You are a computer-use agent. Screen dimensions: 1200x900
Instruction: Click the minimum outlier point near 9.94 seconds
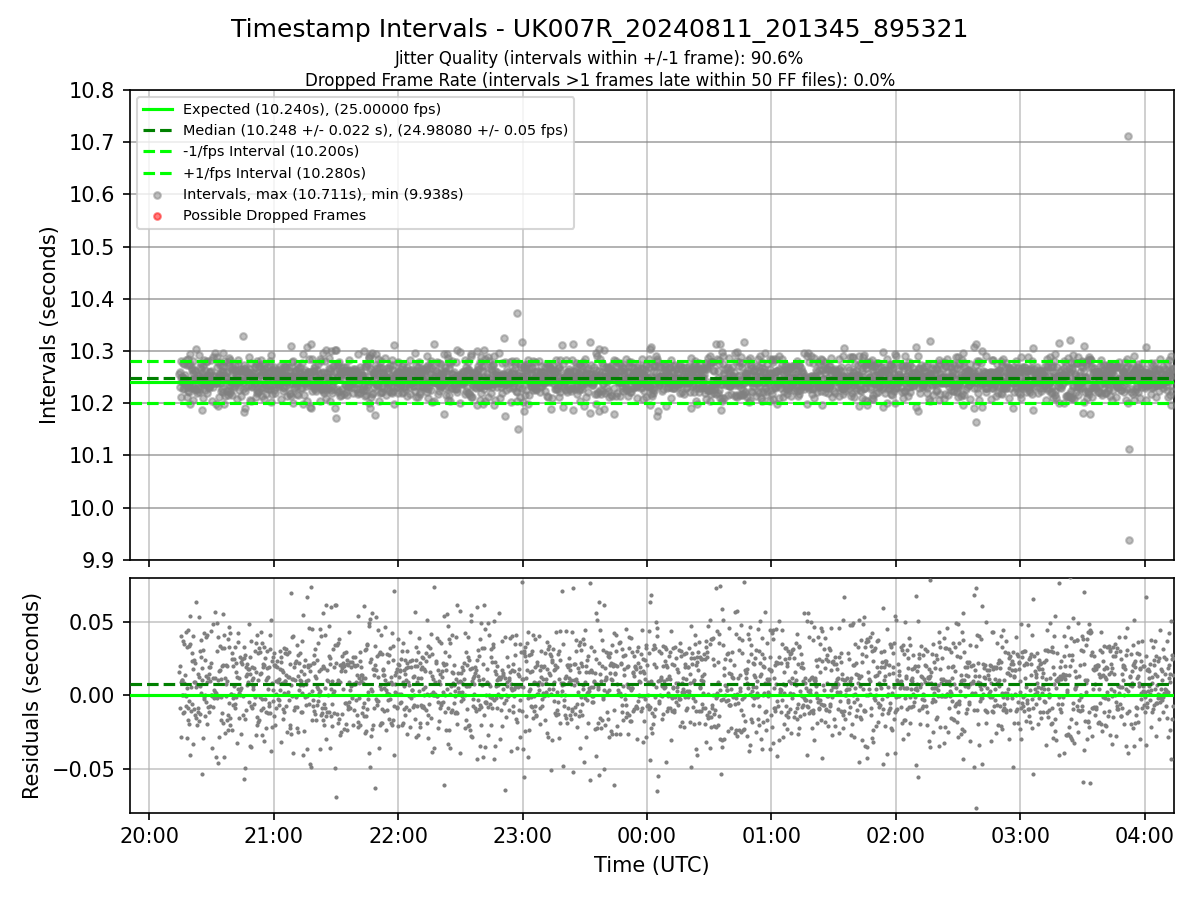click(x=1129, y=540)
